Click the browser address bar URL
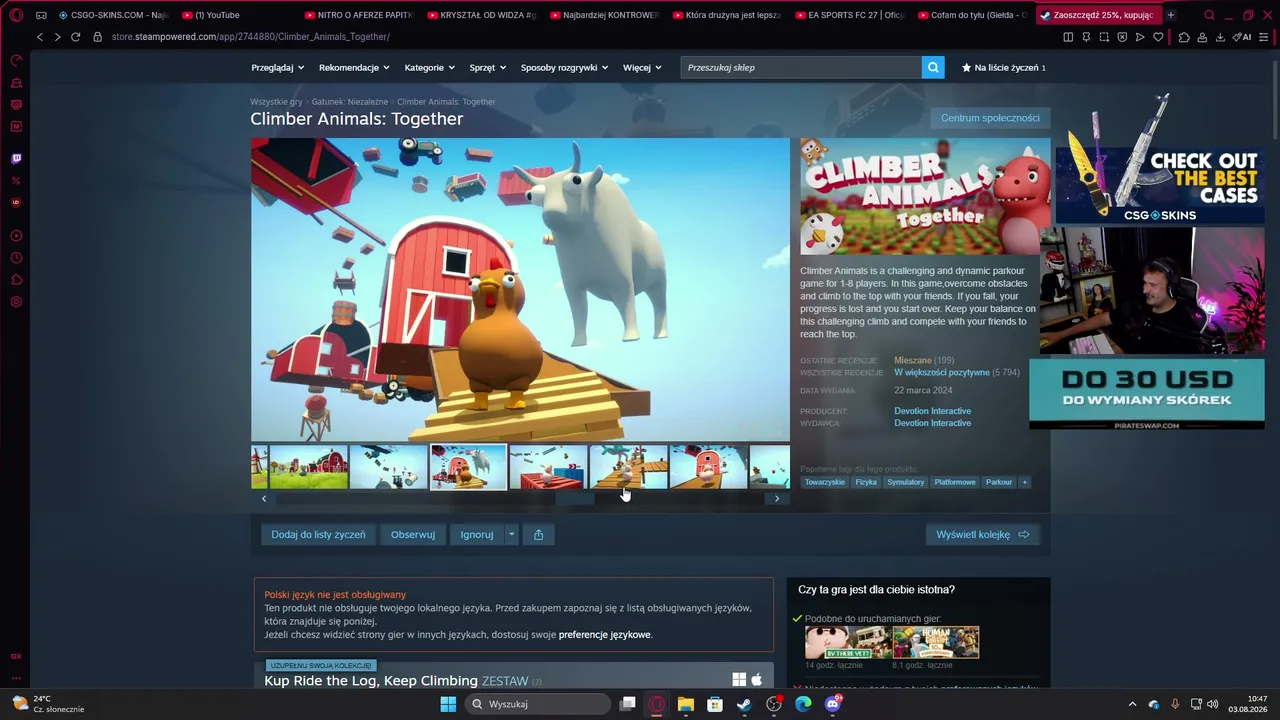 (251, 37)
